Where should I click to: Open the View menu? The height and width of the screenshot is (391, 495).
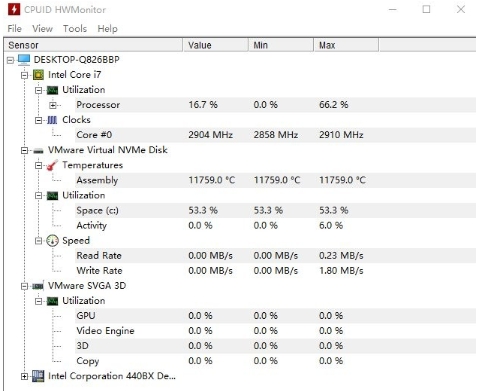(x=42, y=29)
